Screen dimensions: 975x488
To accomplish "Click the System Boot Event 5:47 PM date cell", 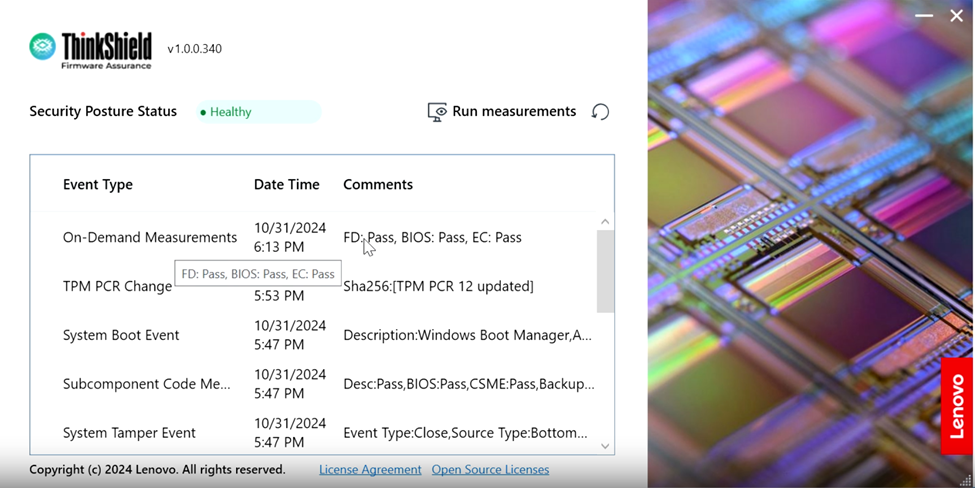I will point(290,335).
